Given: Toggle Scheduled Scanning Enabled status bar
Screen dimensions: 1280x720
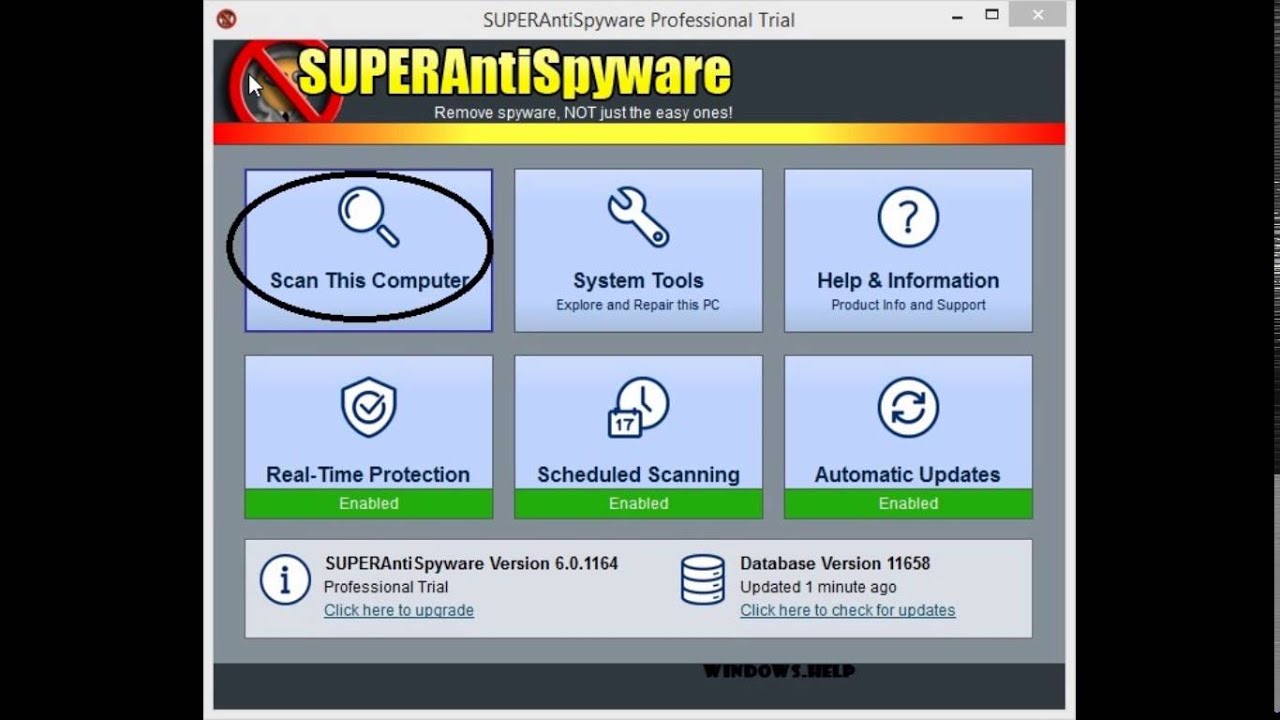Looking at the screenshot, I should click(638, 503).
